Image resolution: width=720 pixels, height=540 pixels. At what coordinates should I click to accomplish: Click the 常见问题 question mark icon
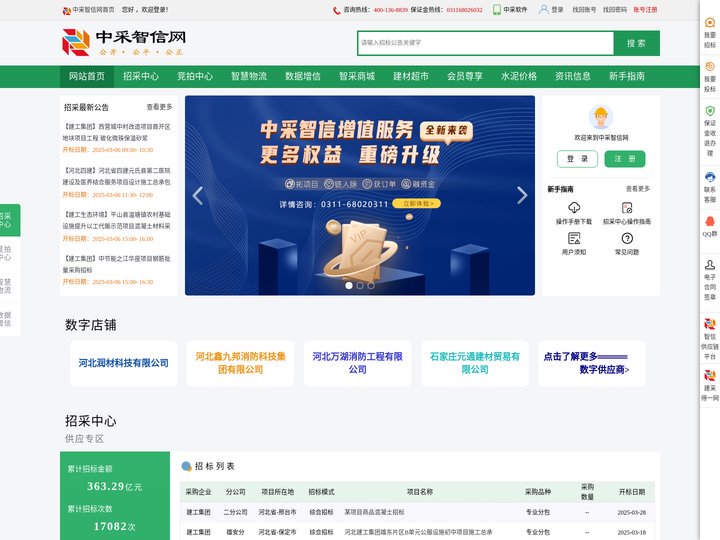pyautogui.click(x=627, y=238)
